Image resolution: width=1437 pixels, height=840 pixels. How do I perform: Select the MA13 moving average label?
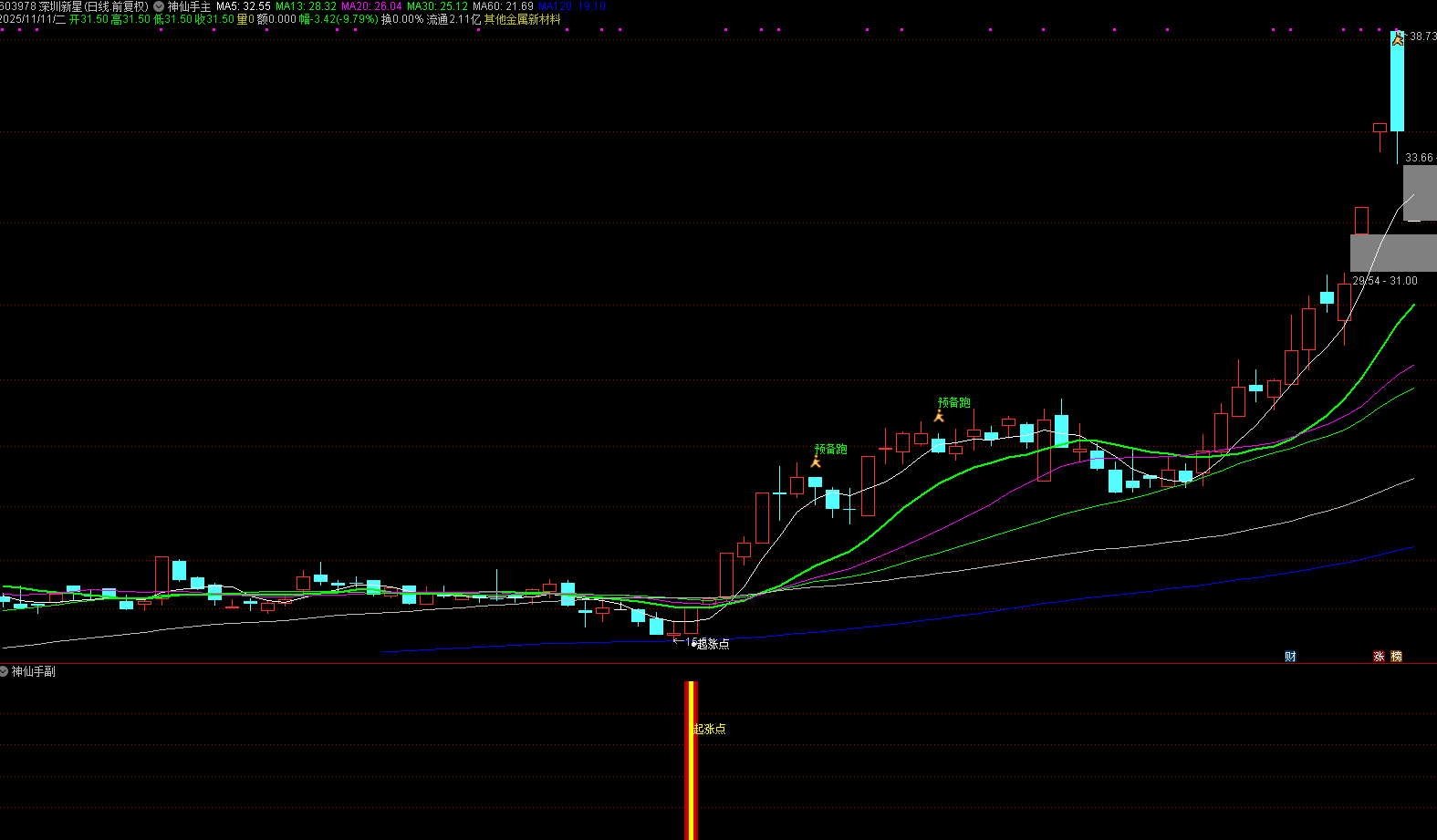306,6
